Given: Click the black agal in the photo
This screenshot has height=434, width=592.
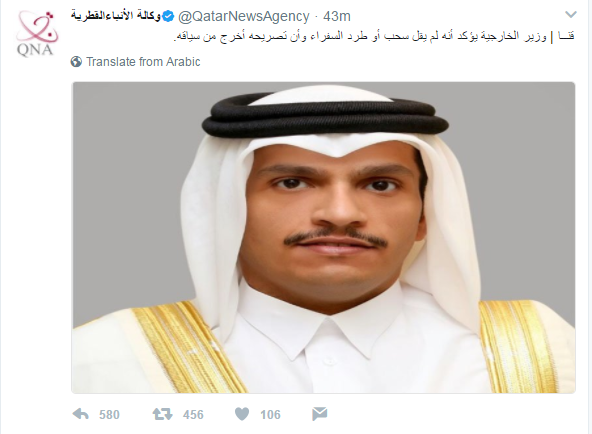Looking at the screenshot, I should coord(325,112).
